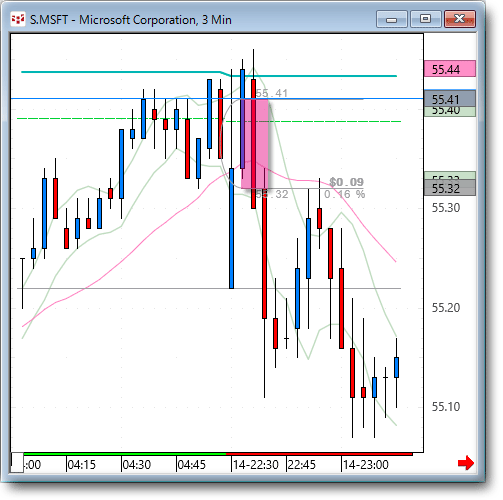503x500 pixels.
Task: Click the 55.41 price marker on axis
Action: (x=450, y=99)
